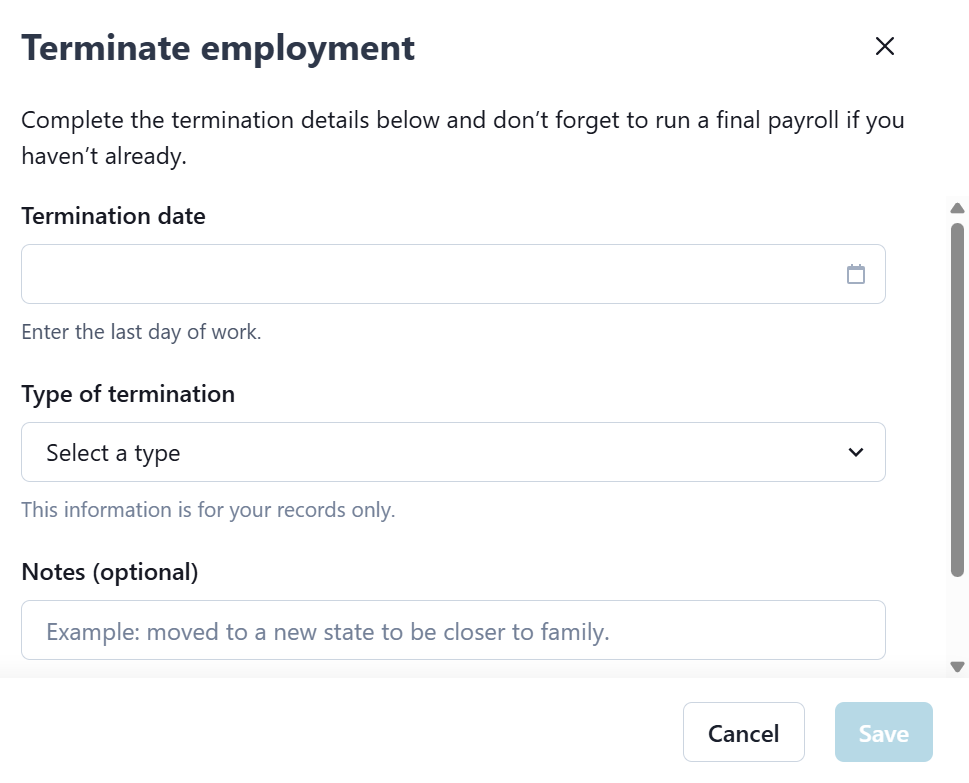Click the scrollbar up arrow

957,209
